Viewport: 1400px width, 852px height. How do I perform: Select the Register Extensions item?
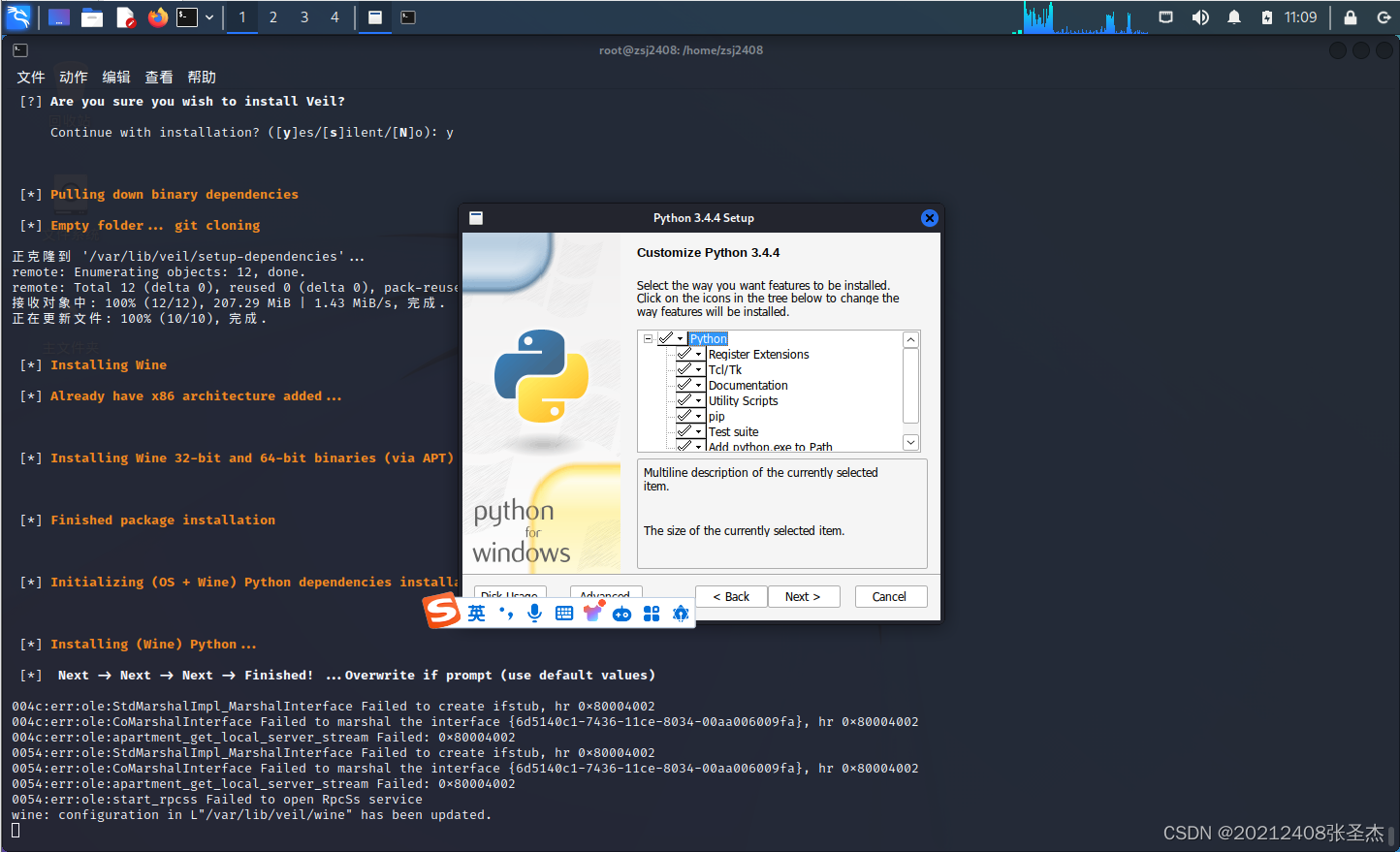(x=759, y=355)
